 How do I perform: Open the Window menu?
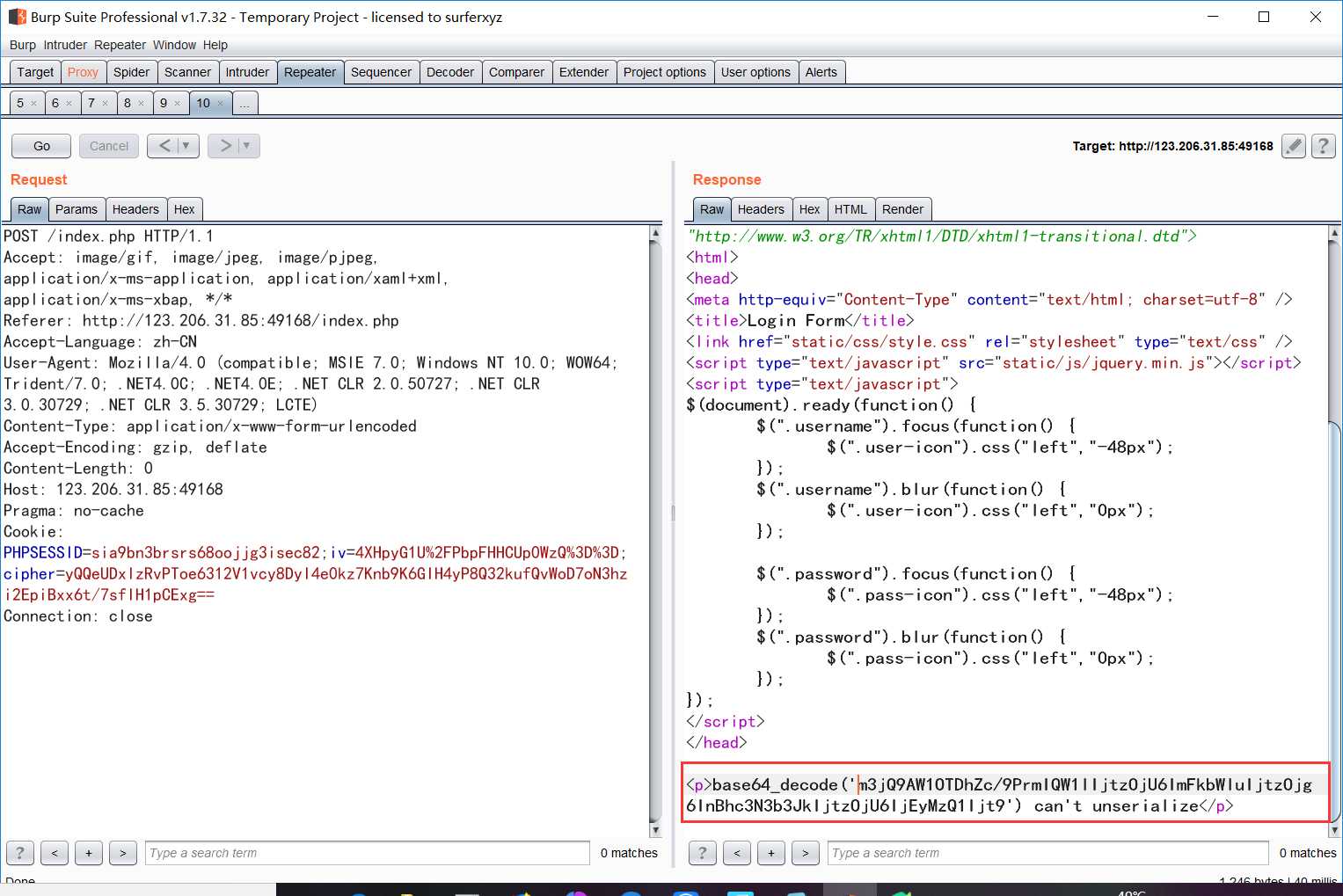(174, 45)
